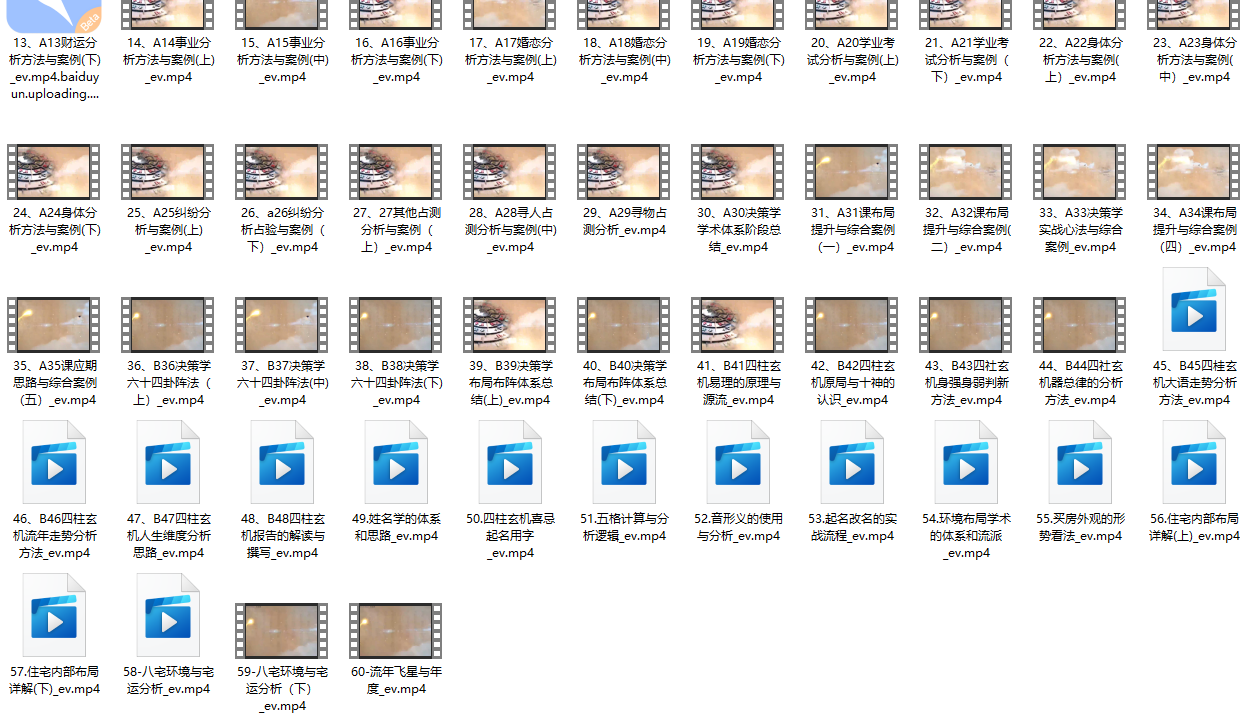Select the 44、B44四柱玄机 video thumbnail
This screenshot has height=717, width=1260.
1080,324
